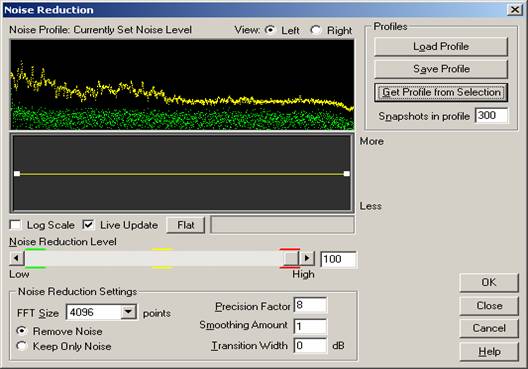Viewport: 528px width, 369px height.
Task: Click Get Profile from Selection
Action: coord(441,92)
